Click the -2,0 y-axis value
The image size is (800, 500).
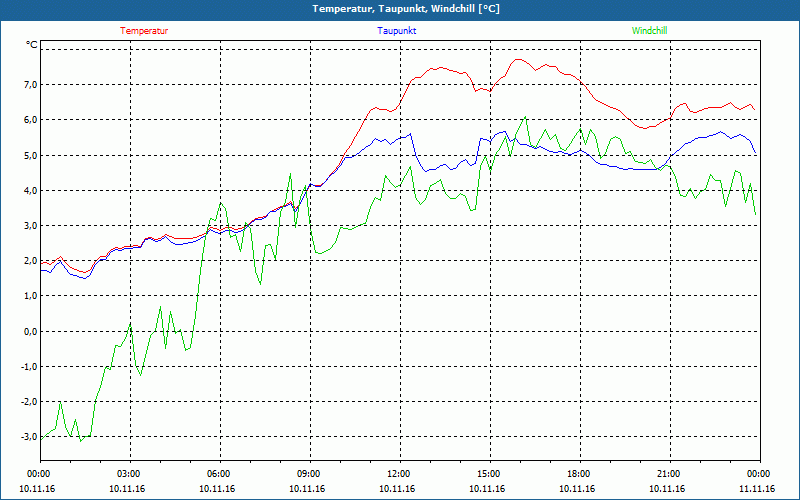[x=29, y=402]
